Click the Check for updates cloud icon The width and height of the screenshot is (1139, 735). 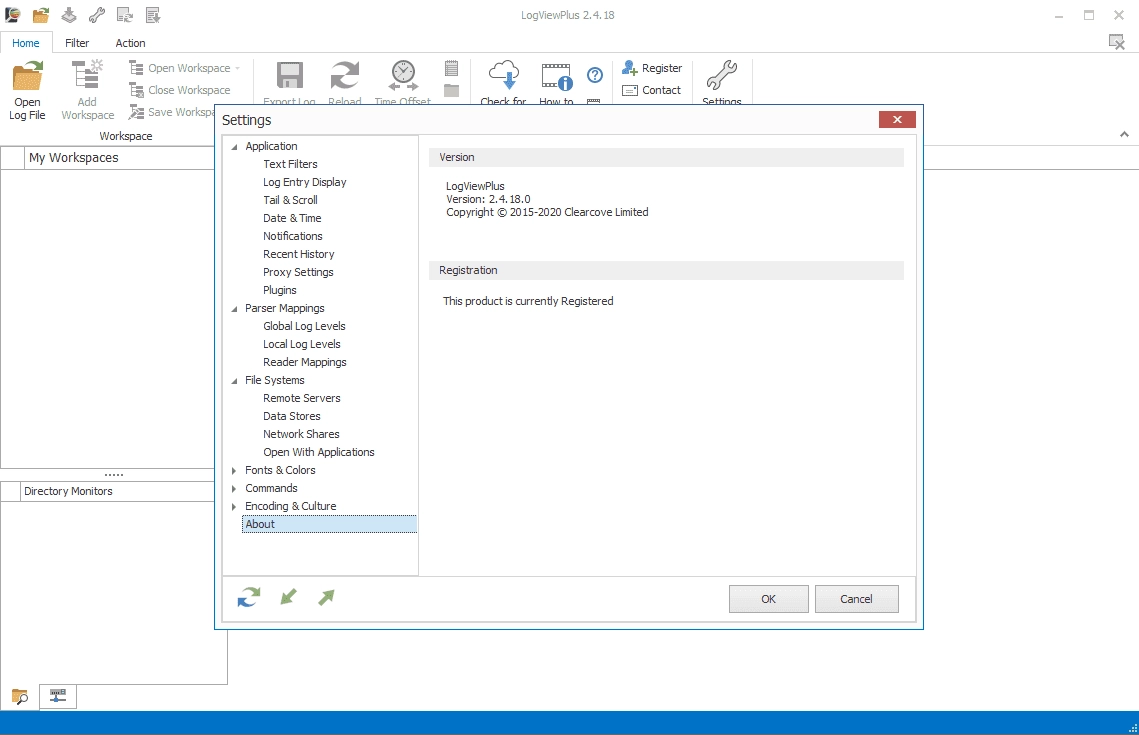pos(503,76)
